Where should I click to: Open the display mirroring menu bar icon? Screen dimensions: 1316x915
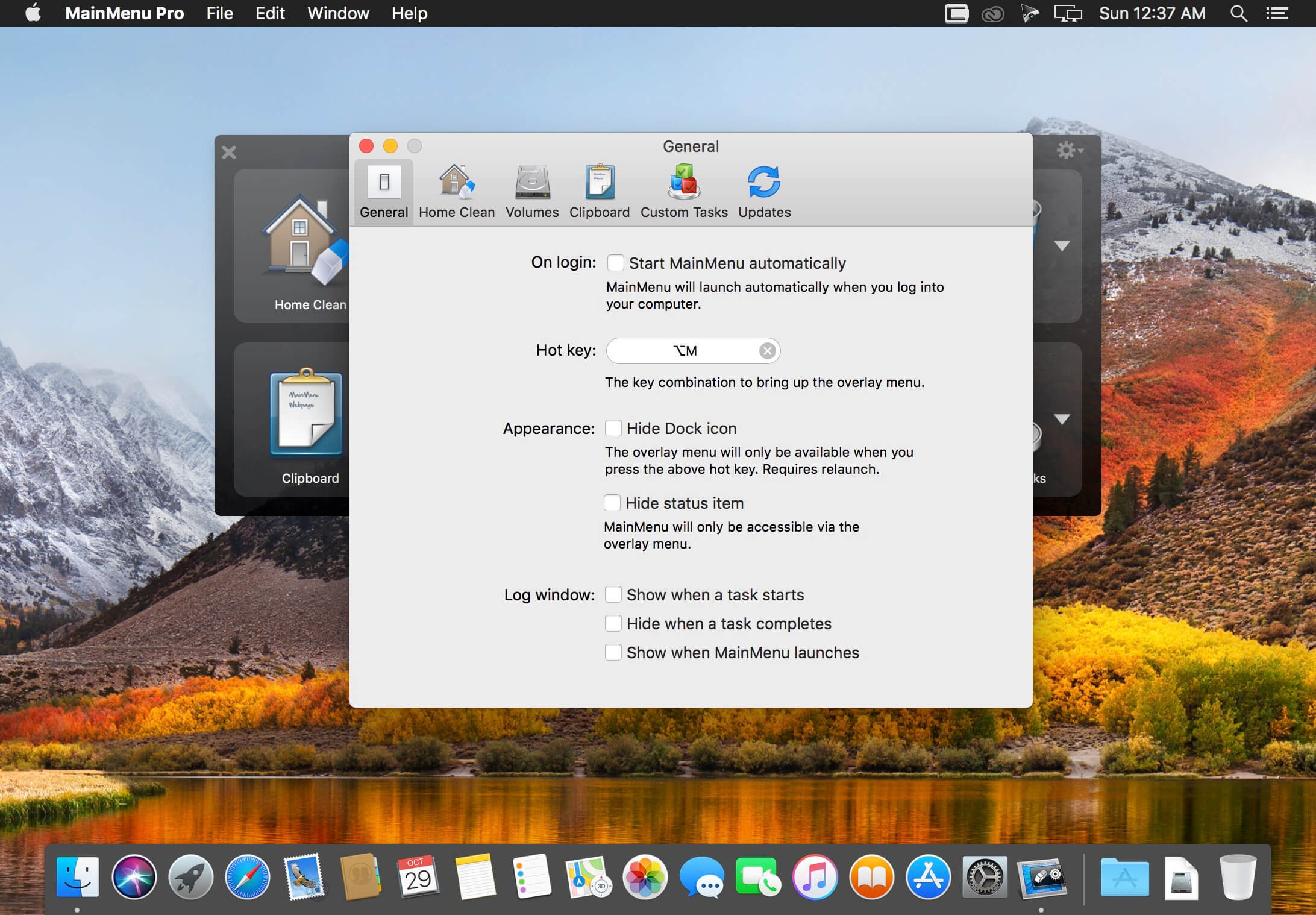tap(1068, 13)
